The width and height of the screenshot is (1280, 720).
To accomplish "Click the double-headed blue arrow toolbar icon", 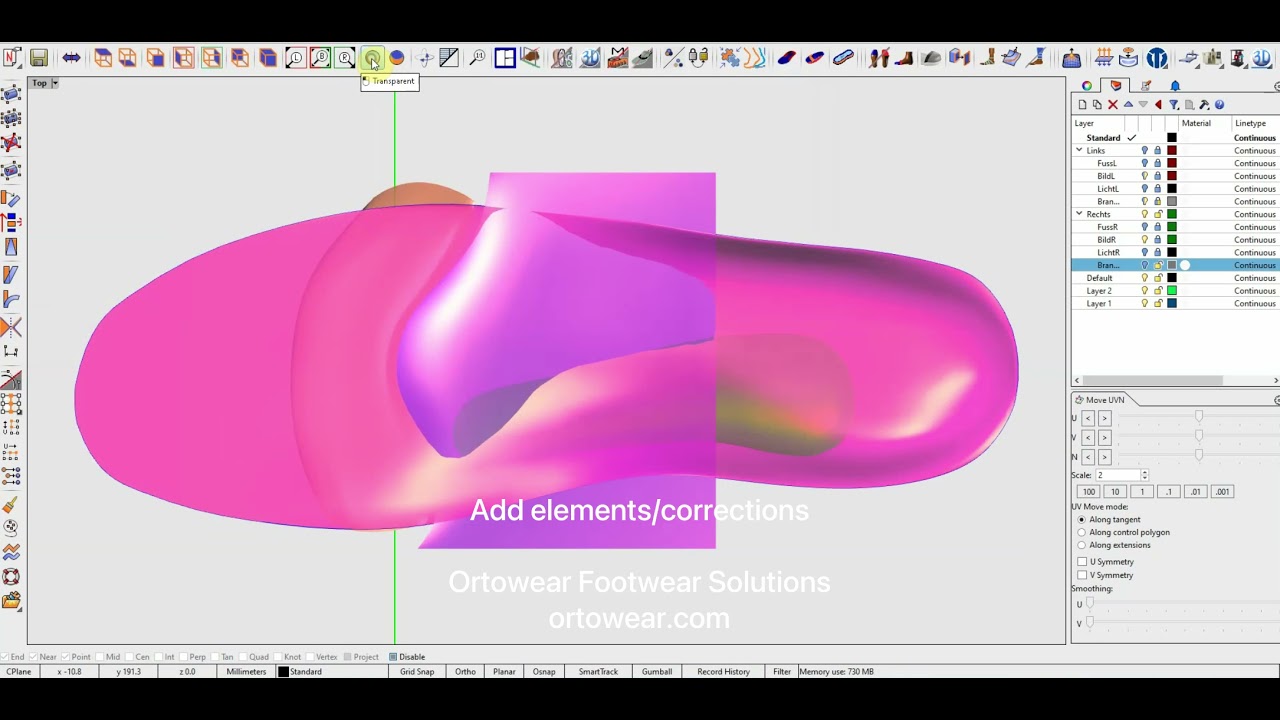I will (x=71, y=58).
